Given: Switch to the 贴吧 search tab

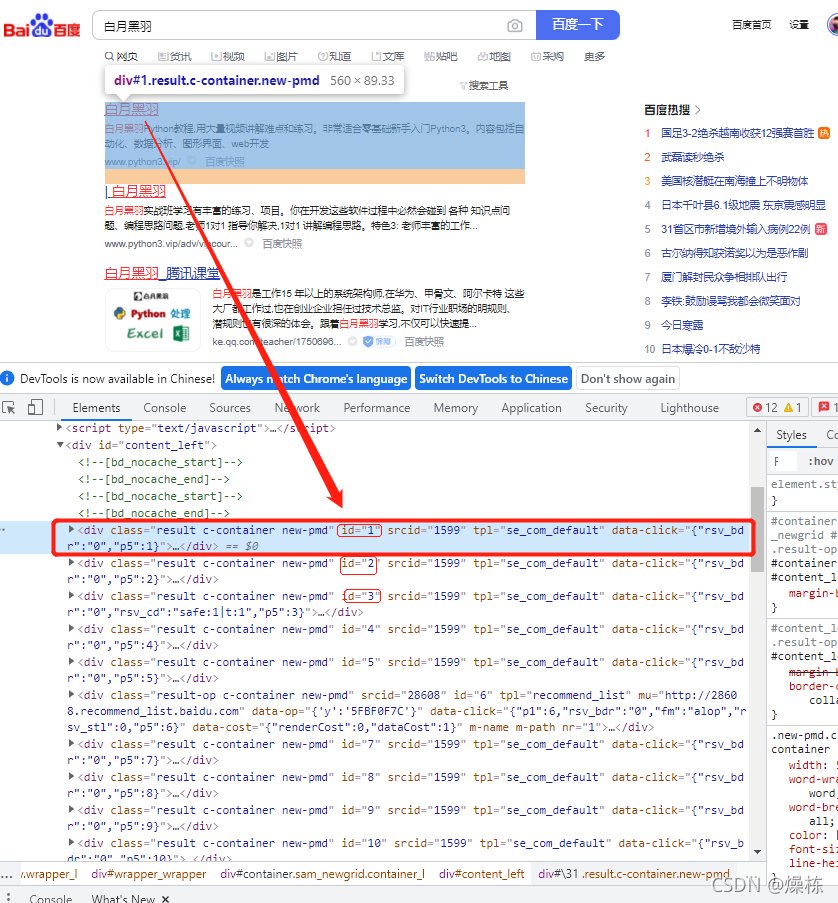Looking at the screenshot, I should [440, 56].
